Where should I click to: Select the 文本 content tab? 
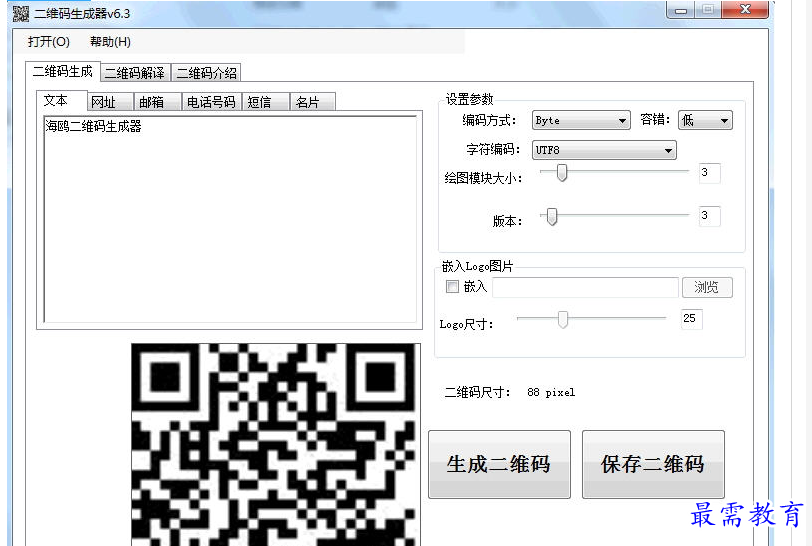61,100
